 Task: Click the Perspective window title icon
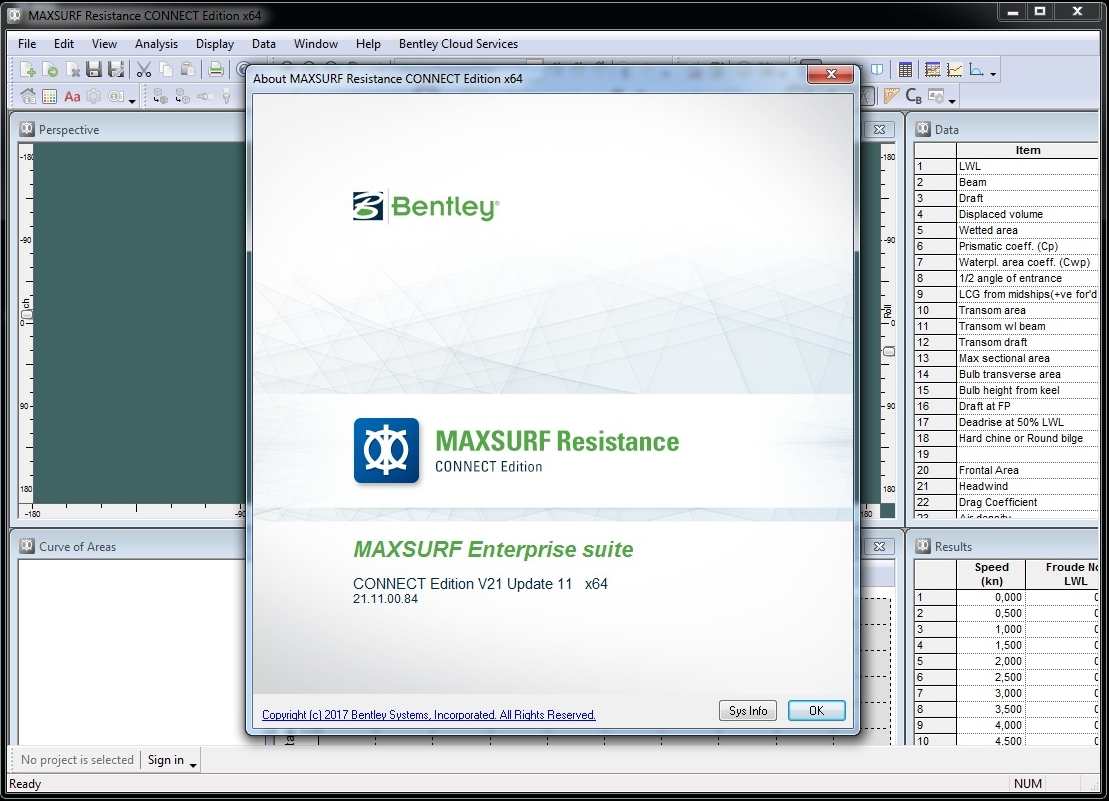[27, 129]
